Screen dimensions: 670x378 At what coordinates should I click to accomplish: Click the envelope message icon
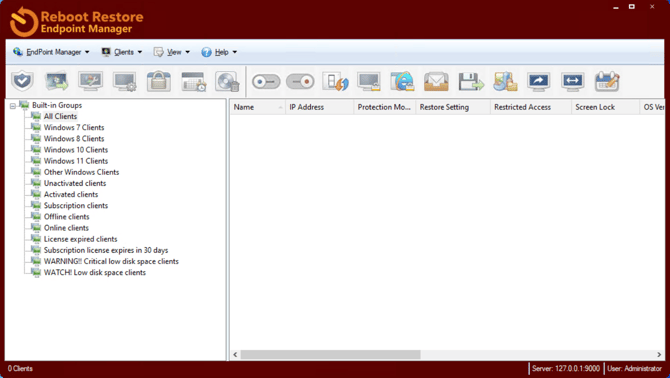click(x=436, y=81)
